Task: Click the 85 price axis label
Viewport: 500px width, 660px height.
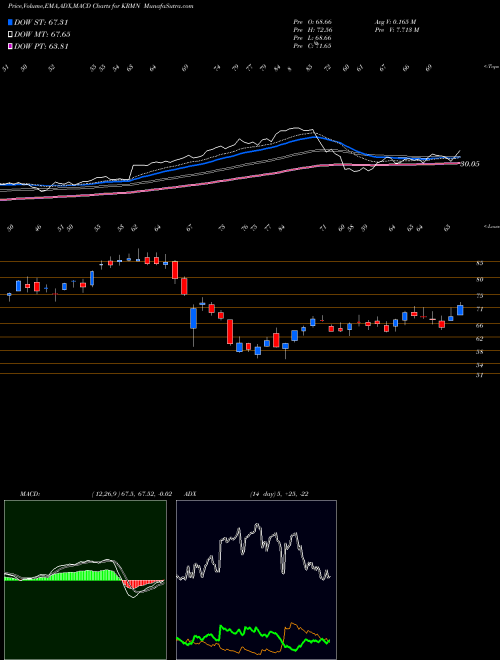Action: 480,263
